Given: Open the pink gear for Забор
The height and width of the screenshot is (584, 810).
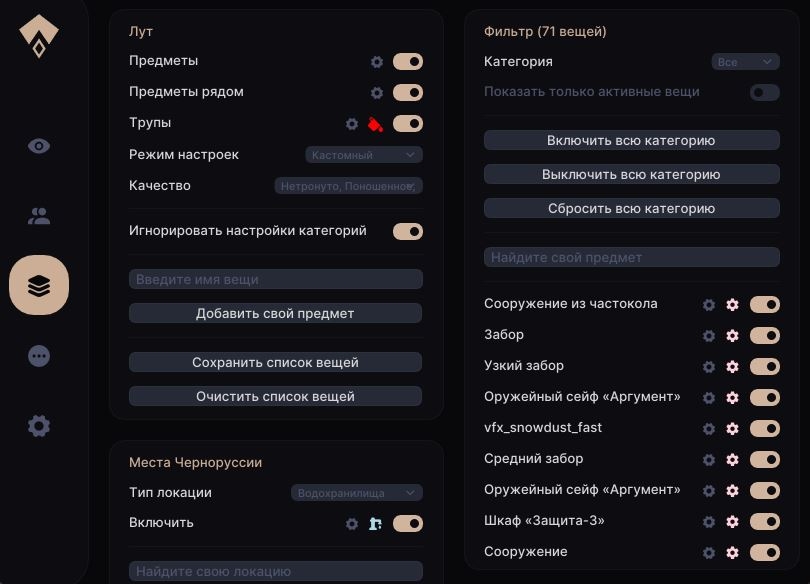Looking at the screenshot, I should [x=733, y=336].
